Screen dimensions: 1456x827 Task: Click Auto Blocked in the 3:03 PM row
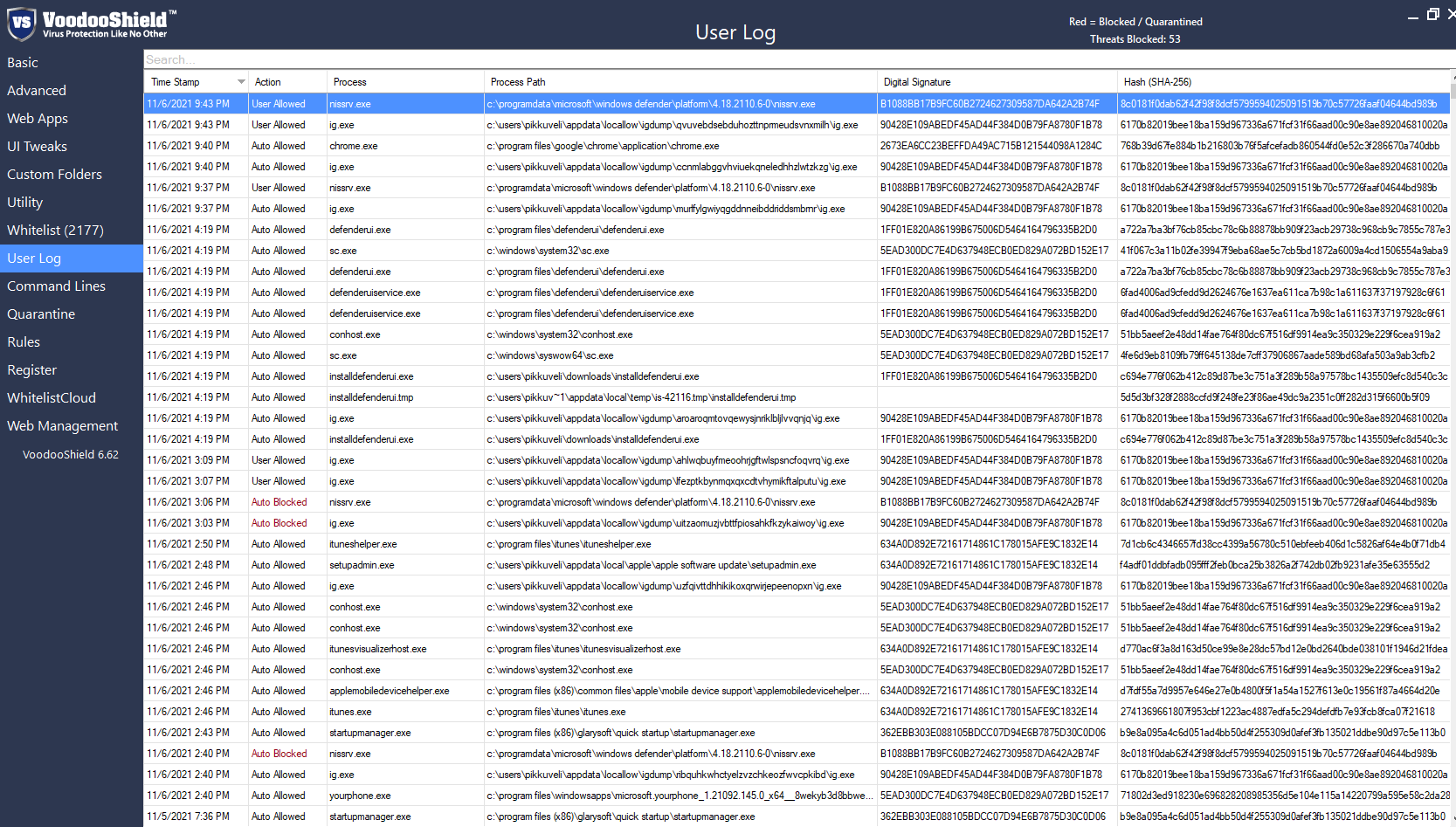(279, 523)
